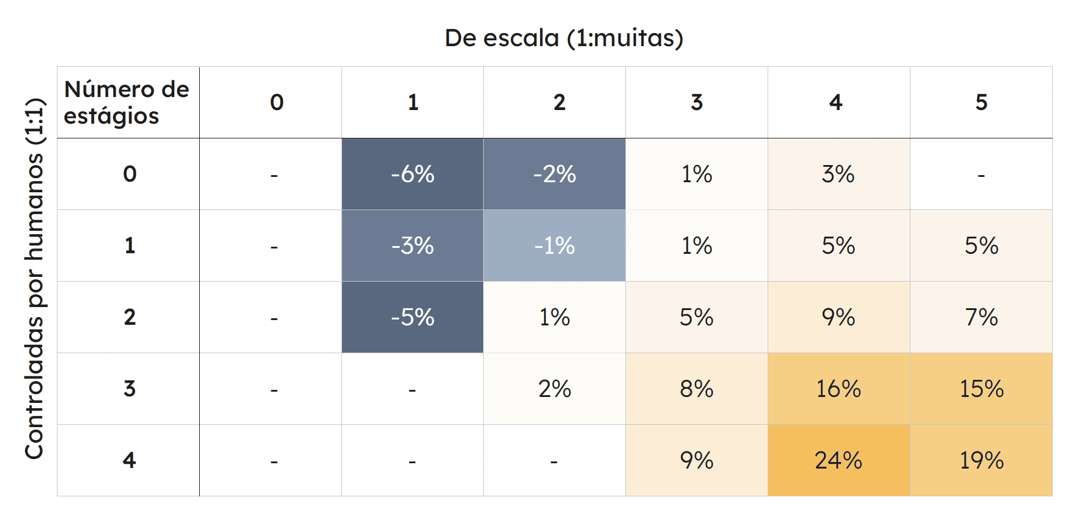Click the cell showing 7%
This screenshot has width=1080, height=523.
[x=981, y=317]
